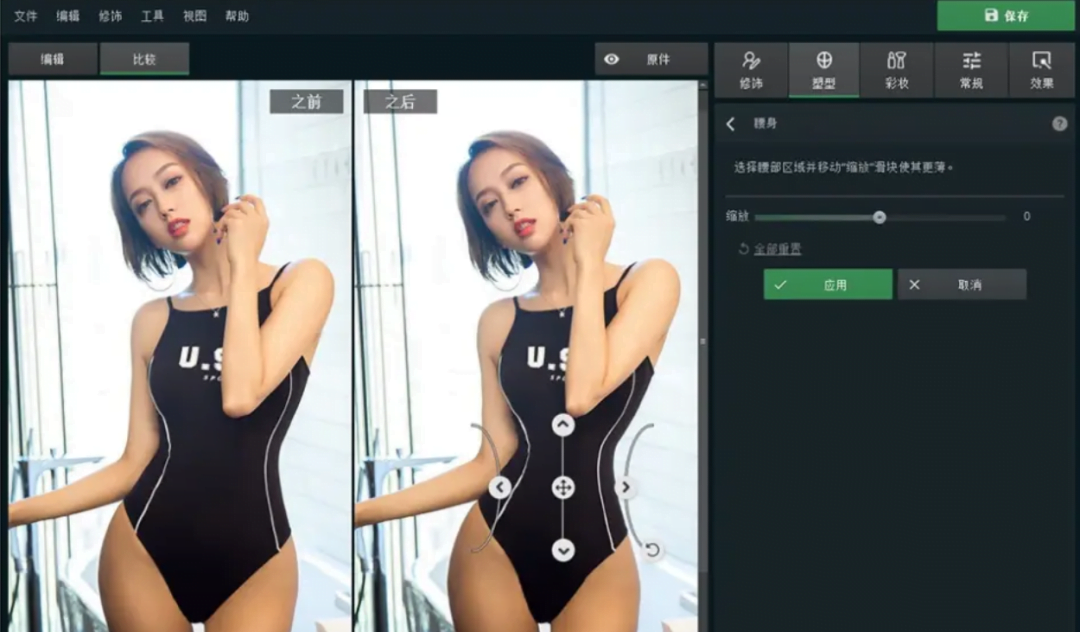Click the move crosshair handle on the waist widget

[x=561, y=487]
